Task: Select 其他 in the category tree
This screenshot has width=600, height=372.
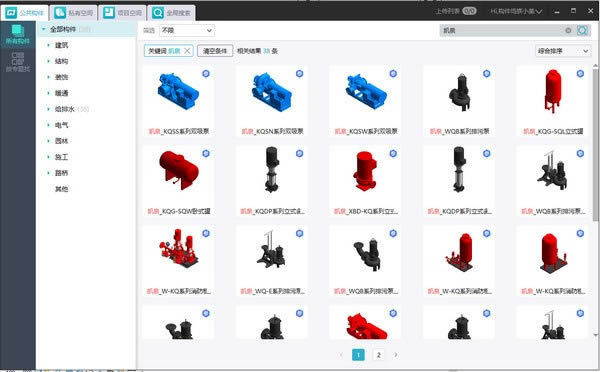Action: coord(61,189)
